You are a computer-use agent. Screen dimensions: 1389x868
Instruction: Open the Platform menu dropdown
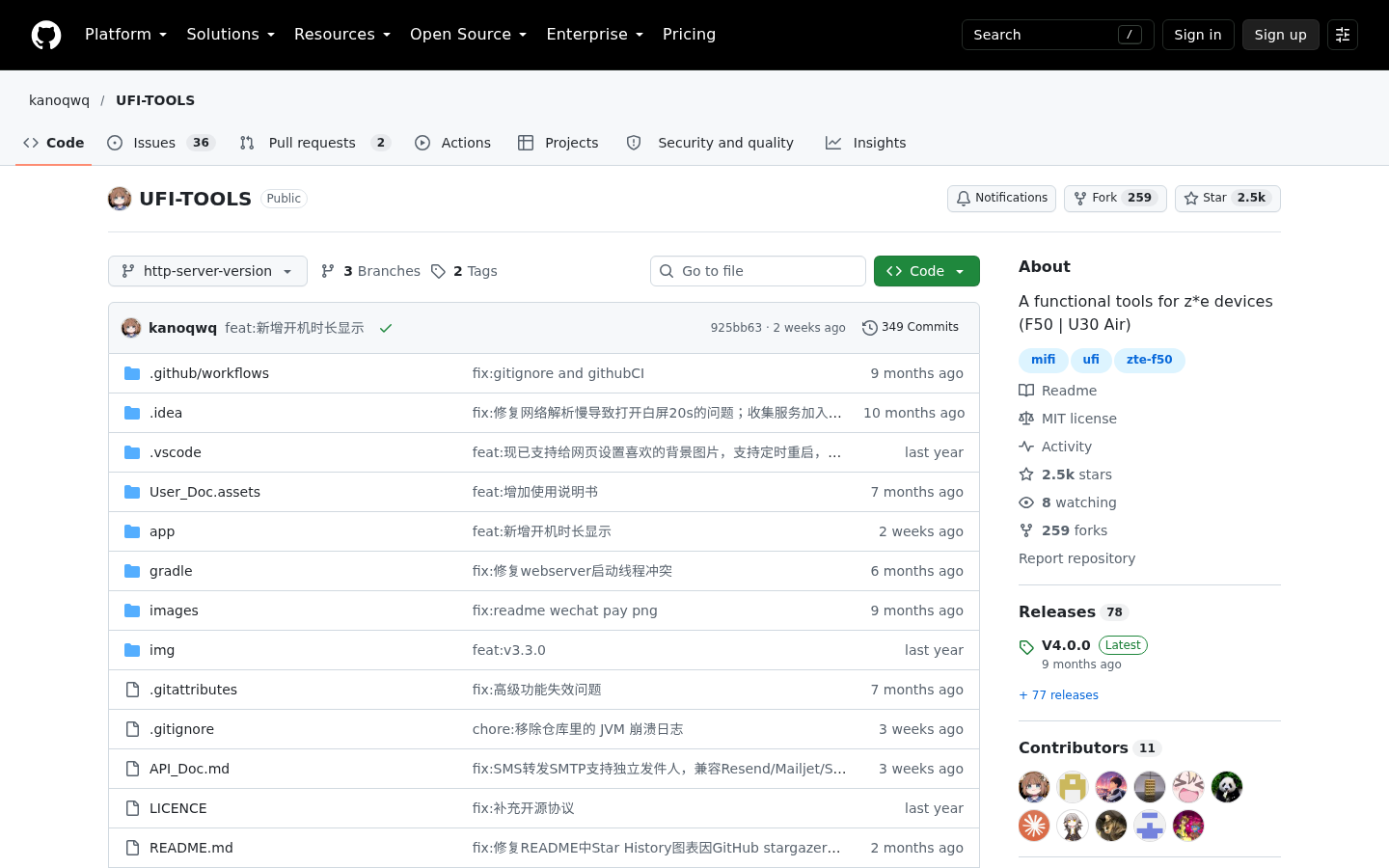[125, 35]
